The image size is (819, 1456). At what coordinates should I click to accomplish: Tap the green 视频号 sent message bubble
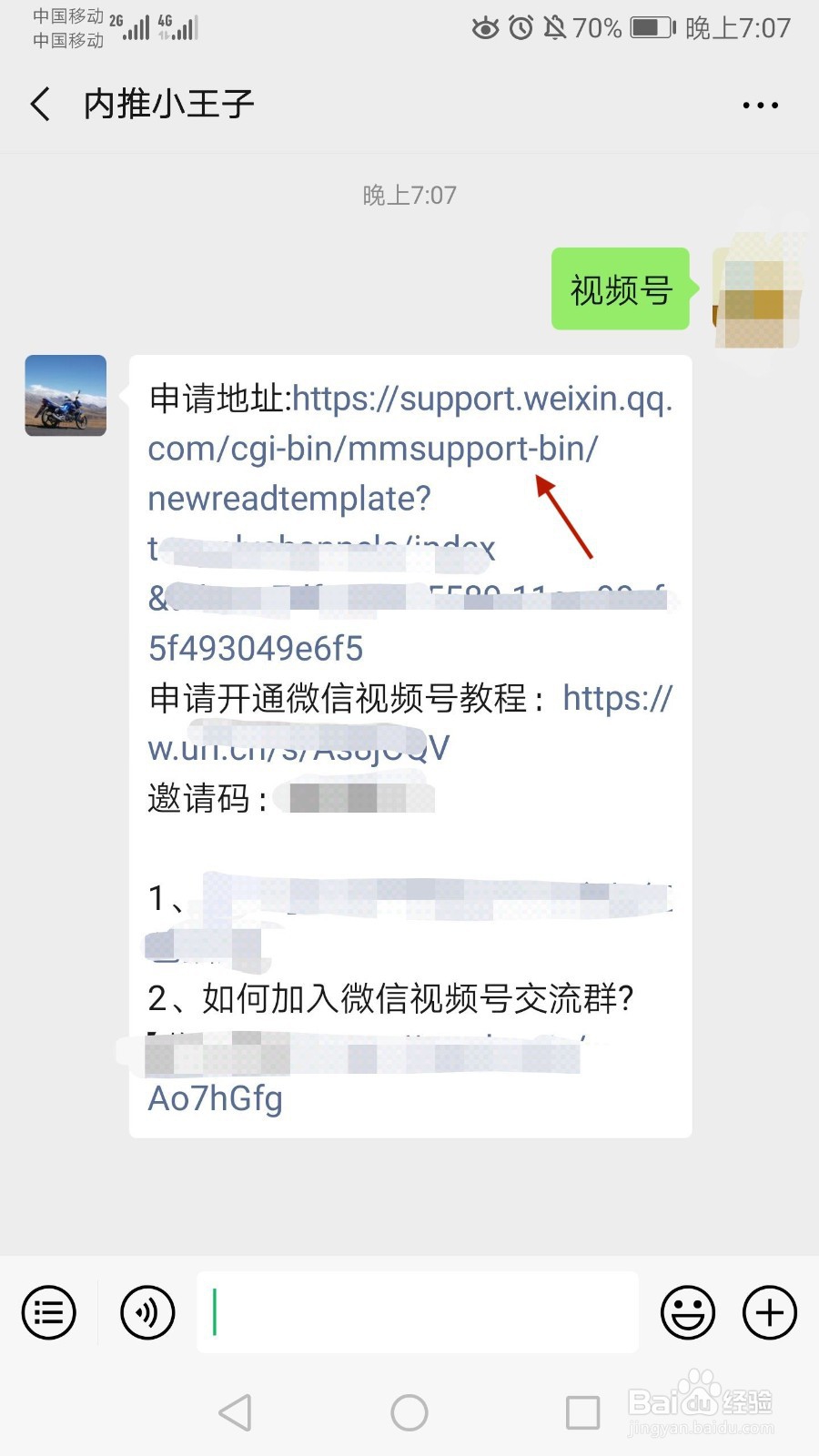[621, 289]
